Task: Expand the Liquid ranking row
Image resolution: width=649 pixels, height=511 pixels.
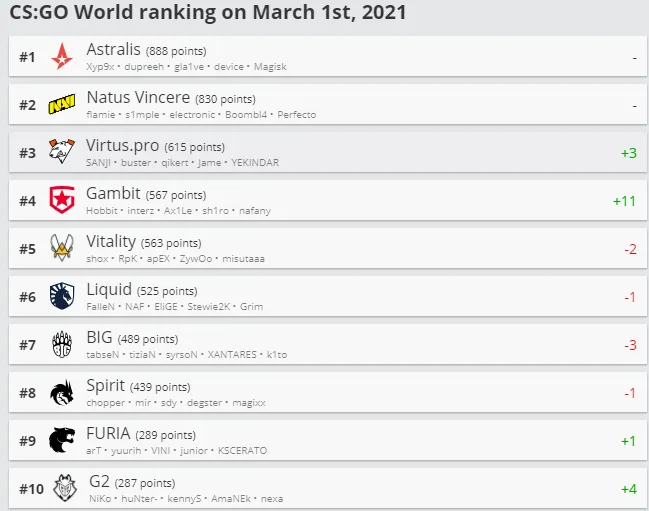Action: (327, 296)
